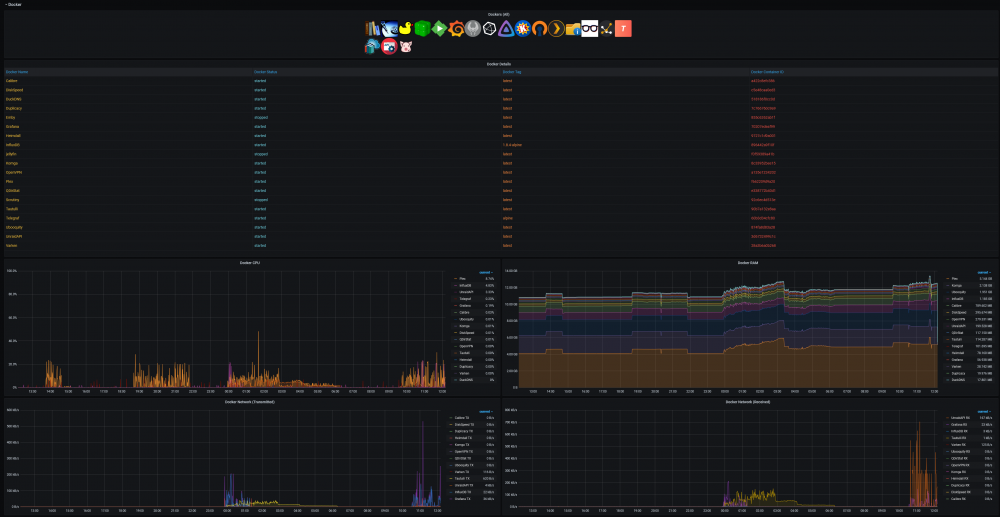Open the Calibre books icon
The image size is (1000, 517).
[x=372, y=28]
